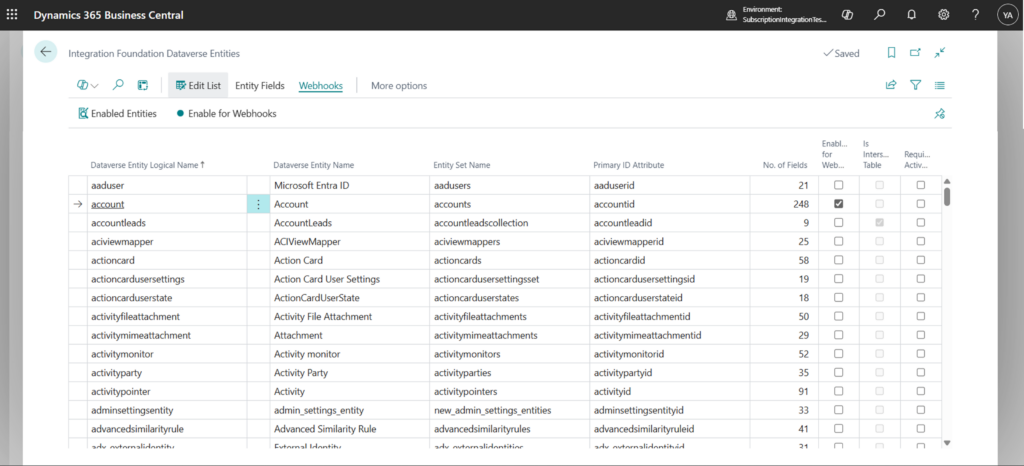
Task: Open this page in a new window
Action: pyautogui.click(x=915, y=53)
